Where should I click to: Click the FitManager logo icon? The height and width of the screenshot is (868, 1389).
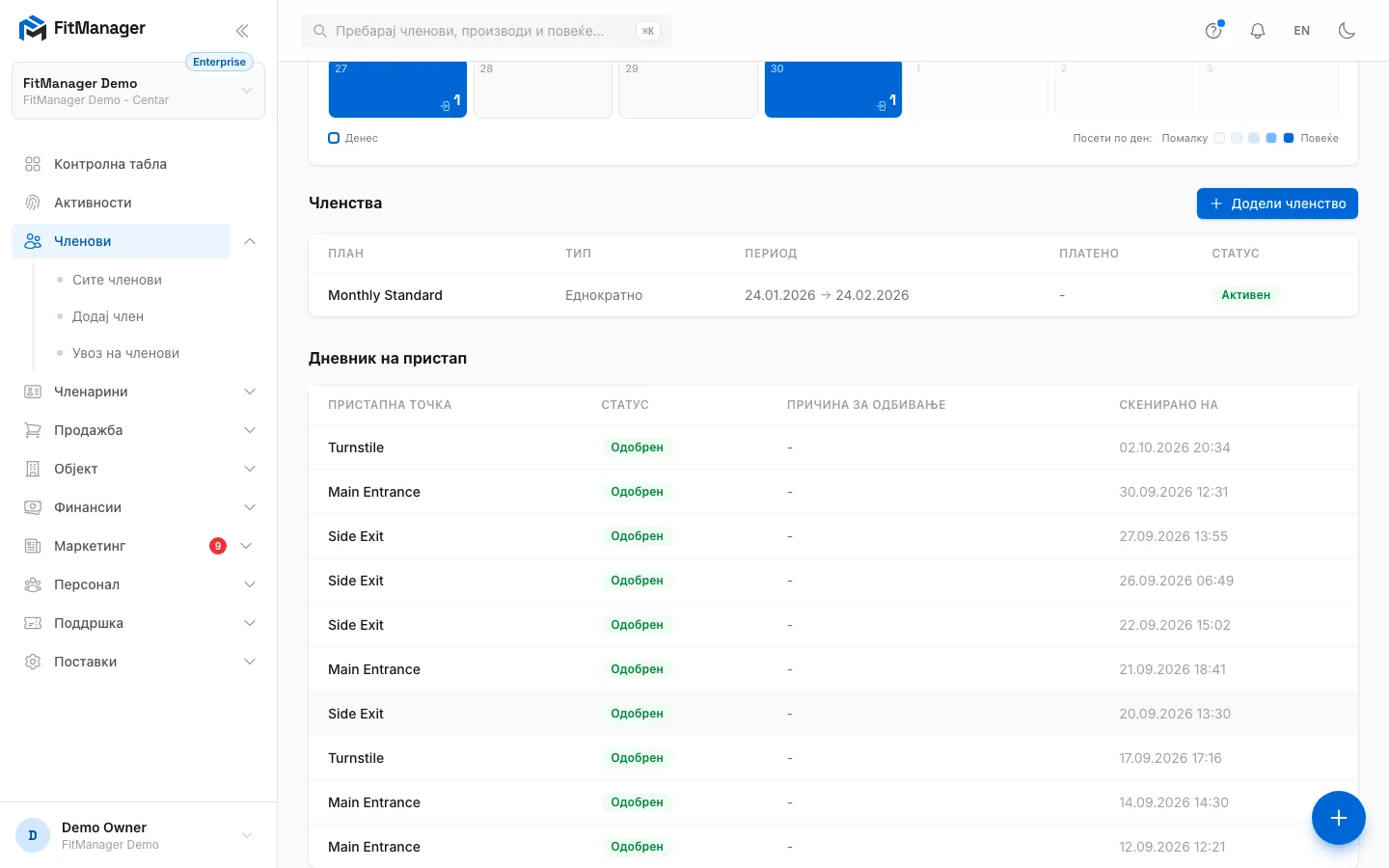pyautogui.click(x=33, y=29)
